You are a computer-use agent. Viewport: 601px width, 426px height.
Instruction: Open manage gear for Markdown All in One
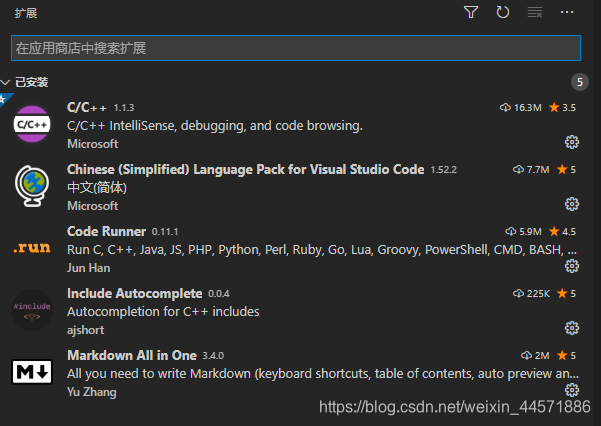pos(572,390)
